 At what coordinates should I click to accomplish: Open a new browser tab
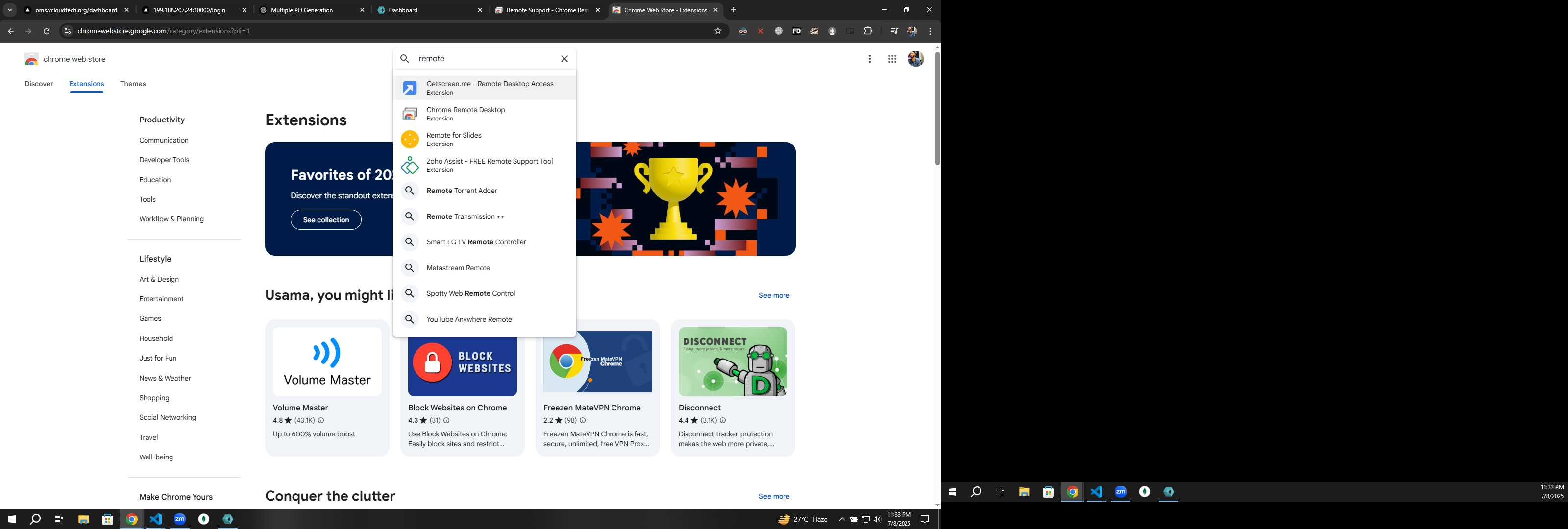click(x=733, y=10)
